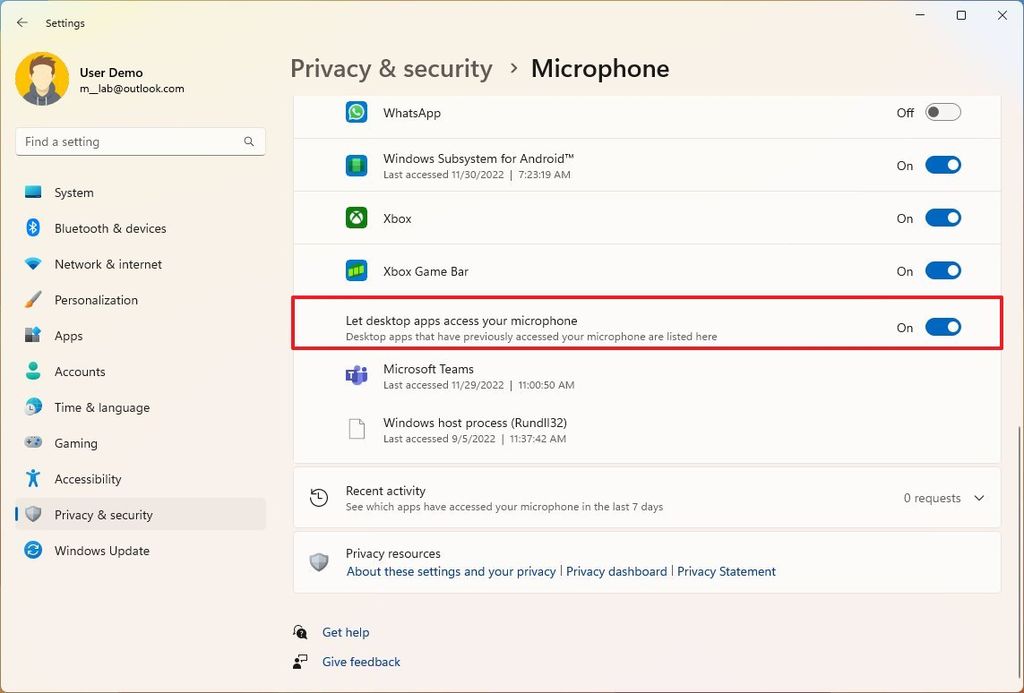
Task: Select Windows Update from the sidebar
Action: (x=101, y=551)
